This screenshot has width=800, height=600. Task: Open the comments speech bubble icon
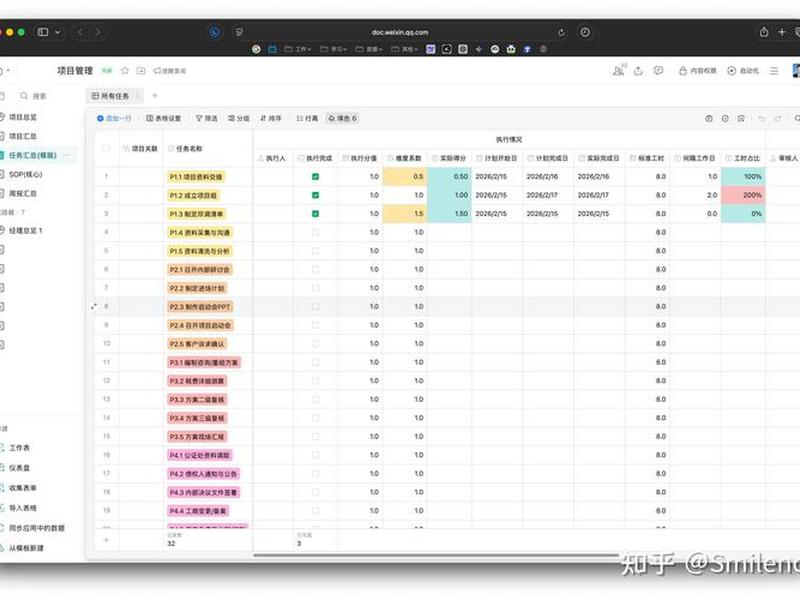[x=659, y=71]
